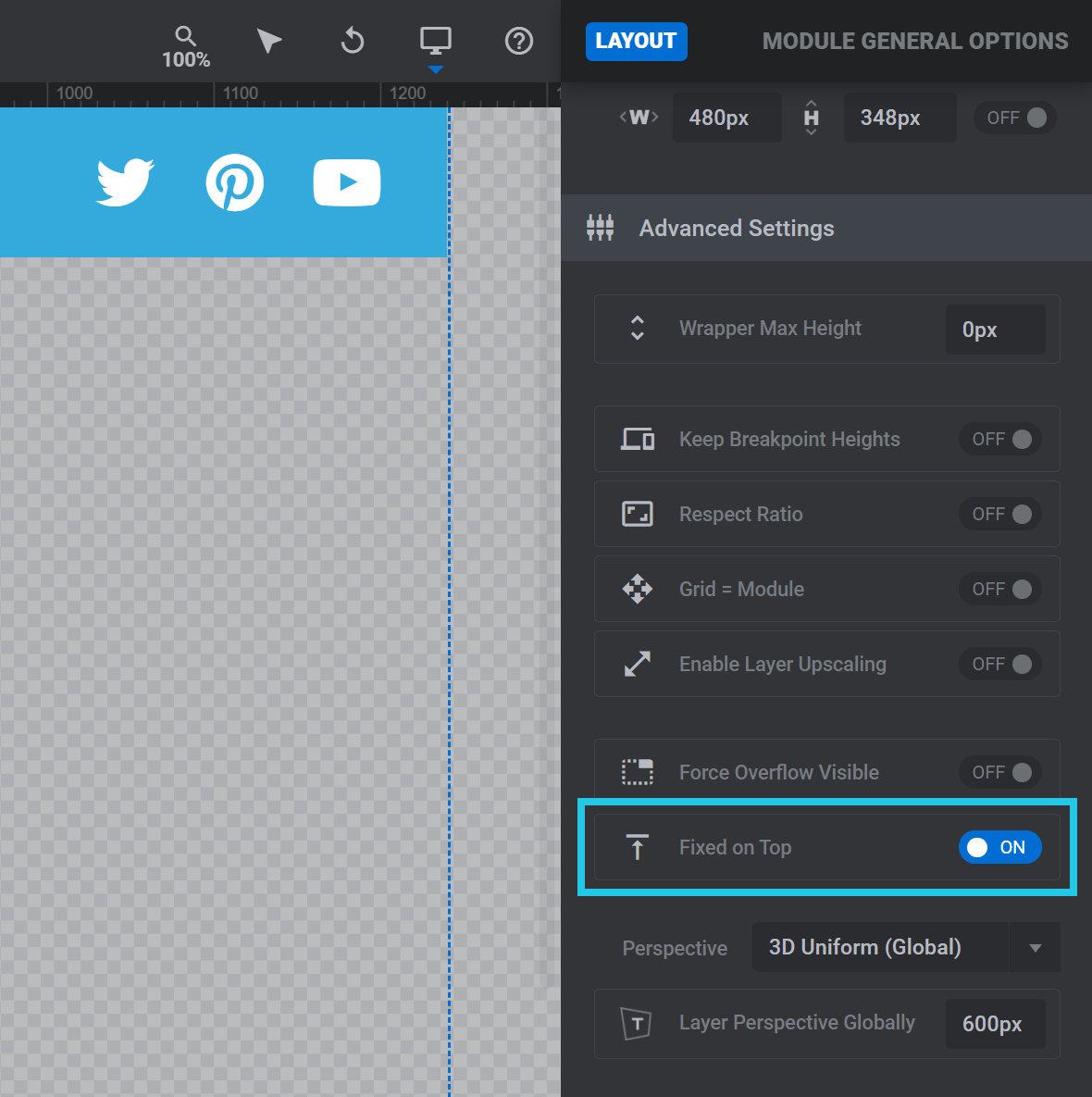The height and width of the screenshot is (1097, 1092).
Task: Click the Enable Layer Upscaling arrow icon
Action: tap(638, 664)
